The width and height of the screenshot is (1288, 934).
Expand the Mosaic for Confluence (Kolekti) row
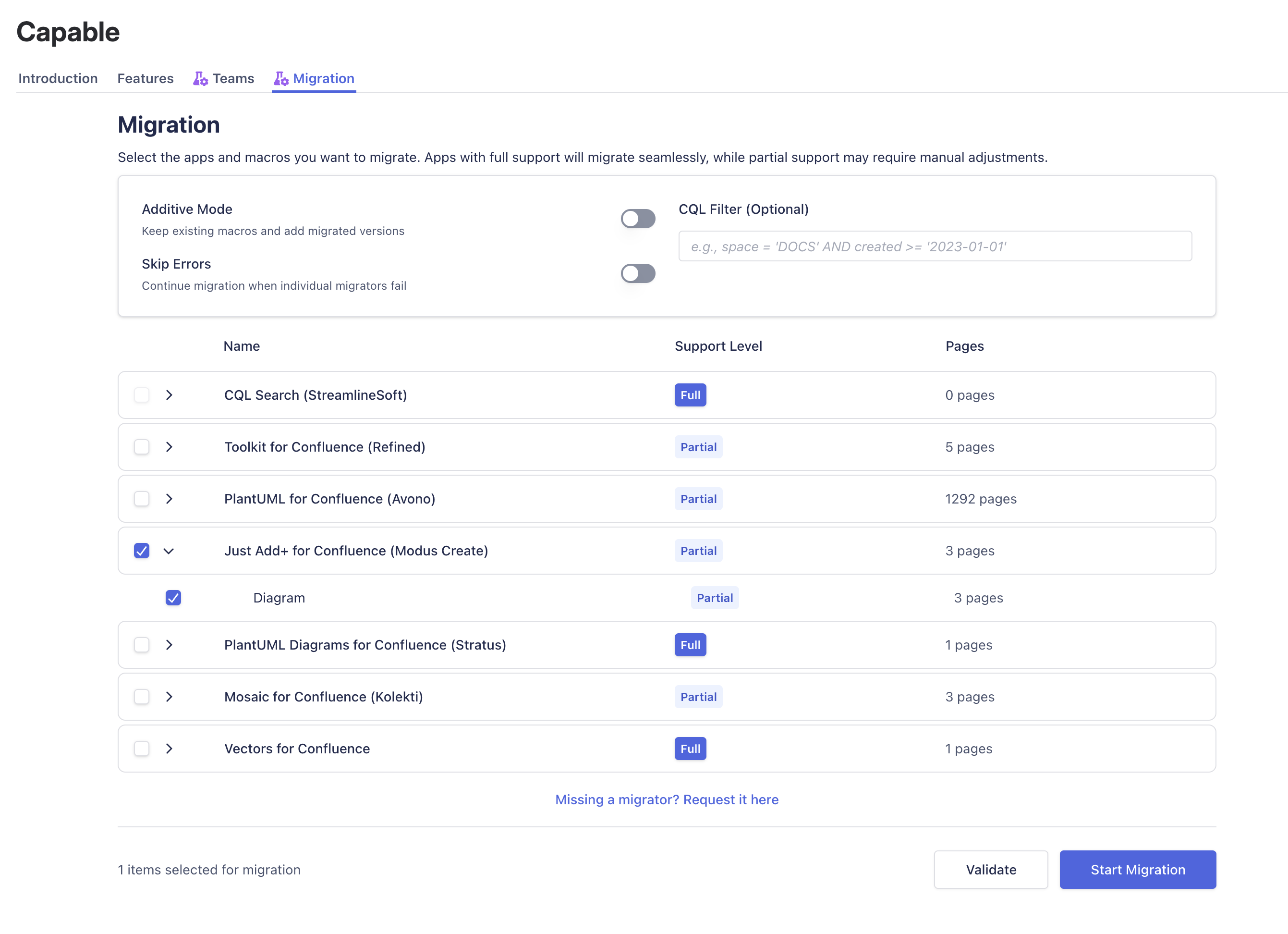tap(169, 697)
